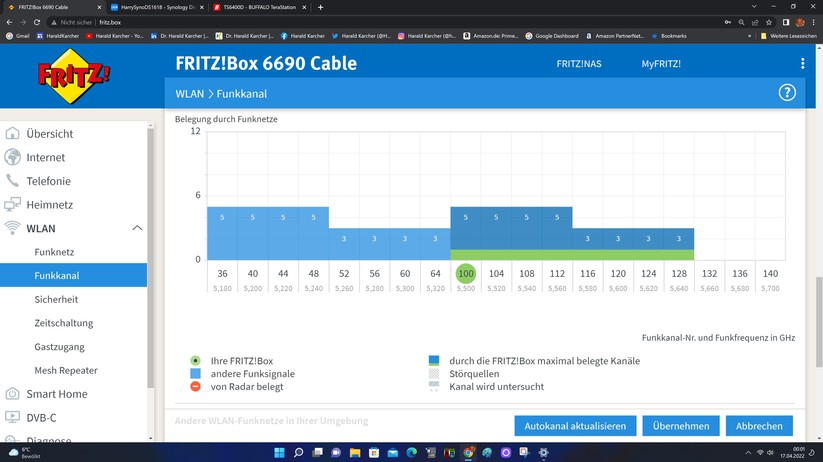The image size is (823, 462).
Task: Open Windows taskbar search
Action: click(299, 453)
